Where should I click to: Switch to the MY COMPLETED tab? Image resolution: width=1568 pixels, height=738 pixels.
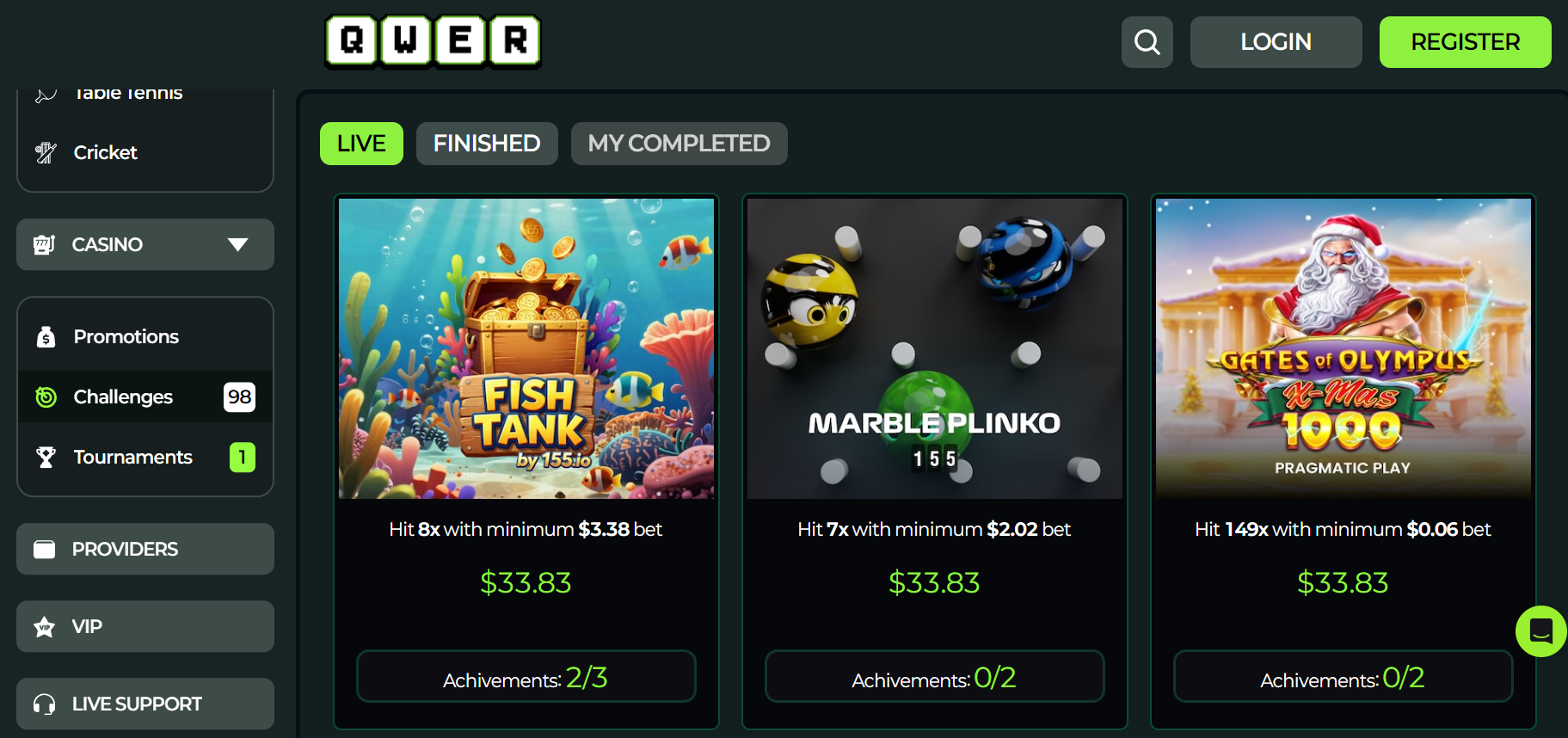pos(679,143)
